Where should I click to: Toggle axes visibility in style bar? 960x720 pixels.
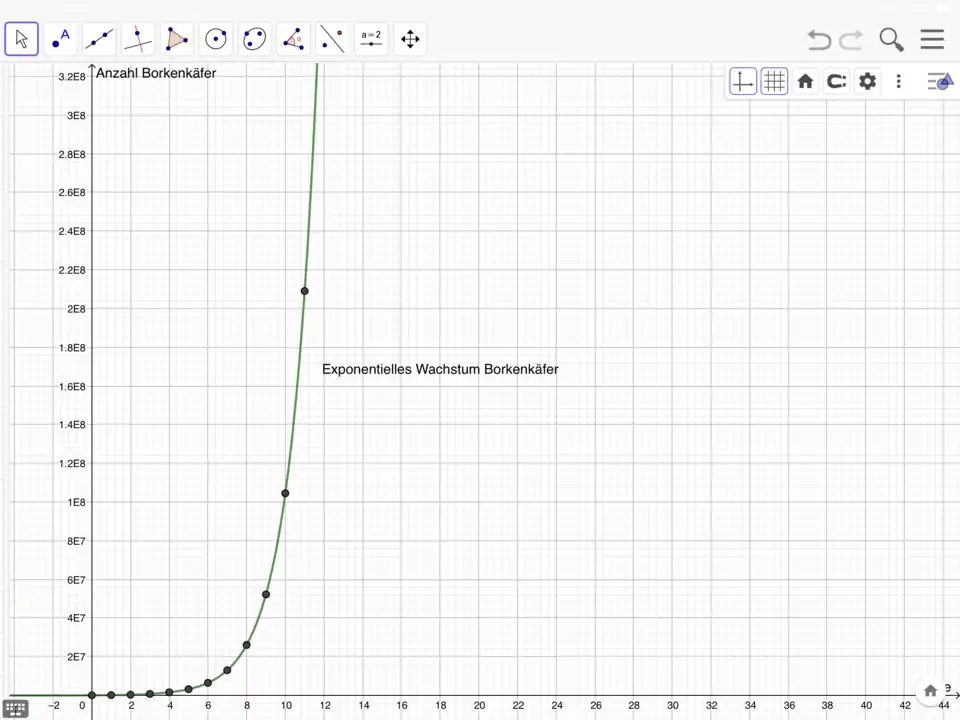[x=743, y=82]
